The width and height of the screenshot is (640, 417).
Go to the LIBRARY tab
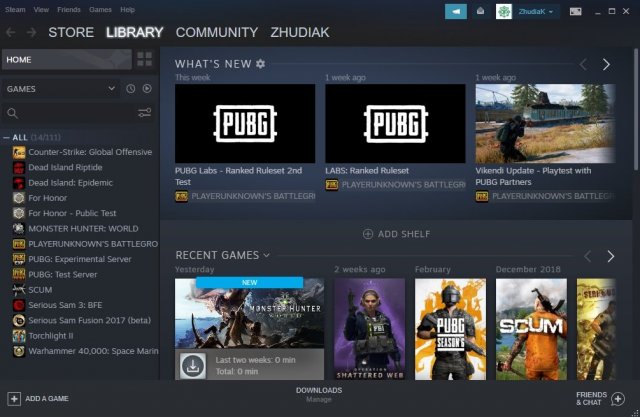click(134, 32)
